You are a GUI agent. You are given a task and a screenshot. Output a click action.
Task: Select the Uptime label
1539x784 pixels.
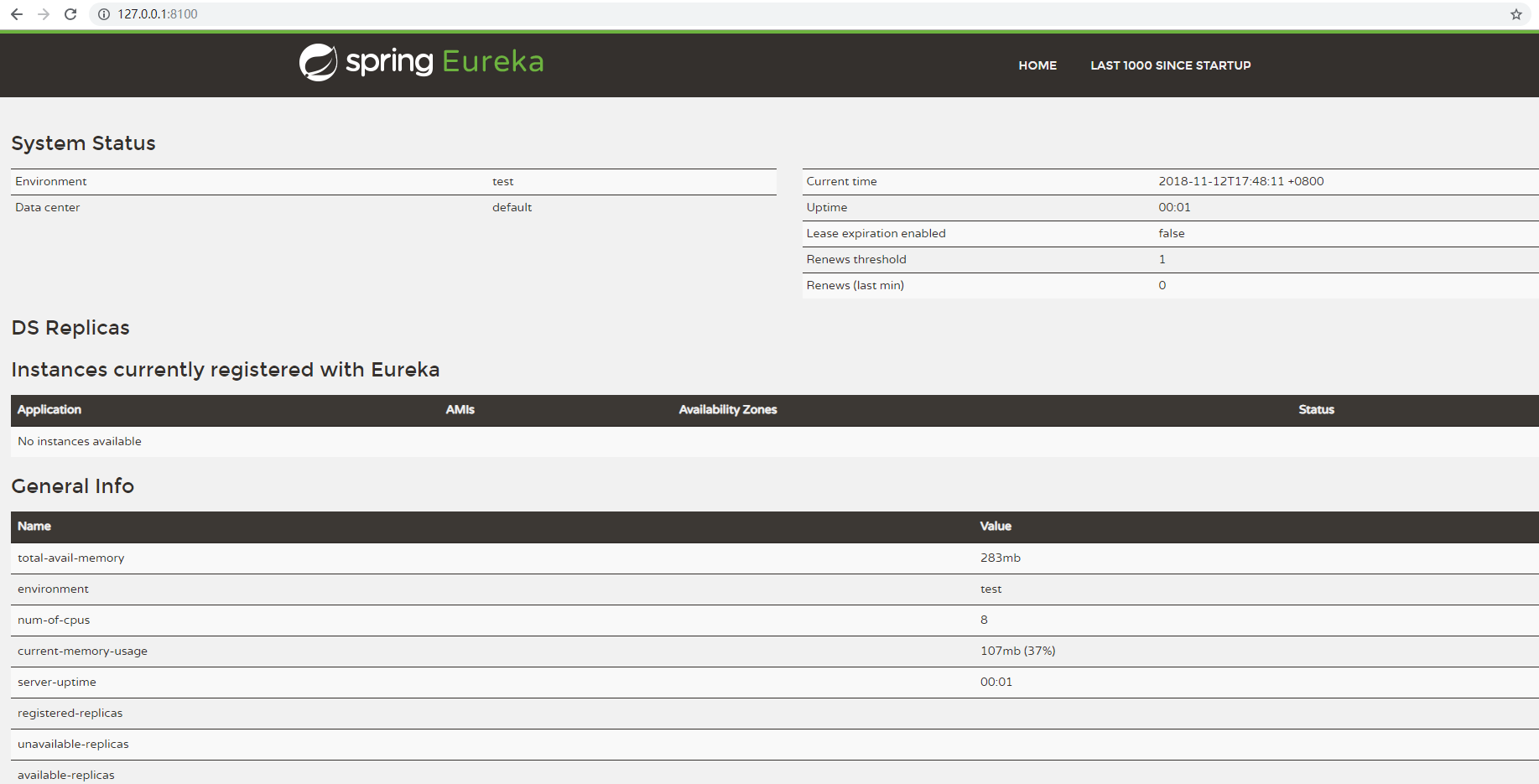827,207
